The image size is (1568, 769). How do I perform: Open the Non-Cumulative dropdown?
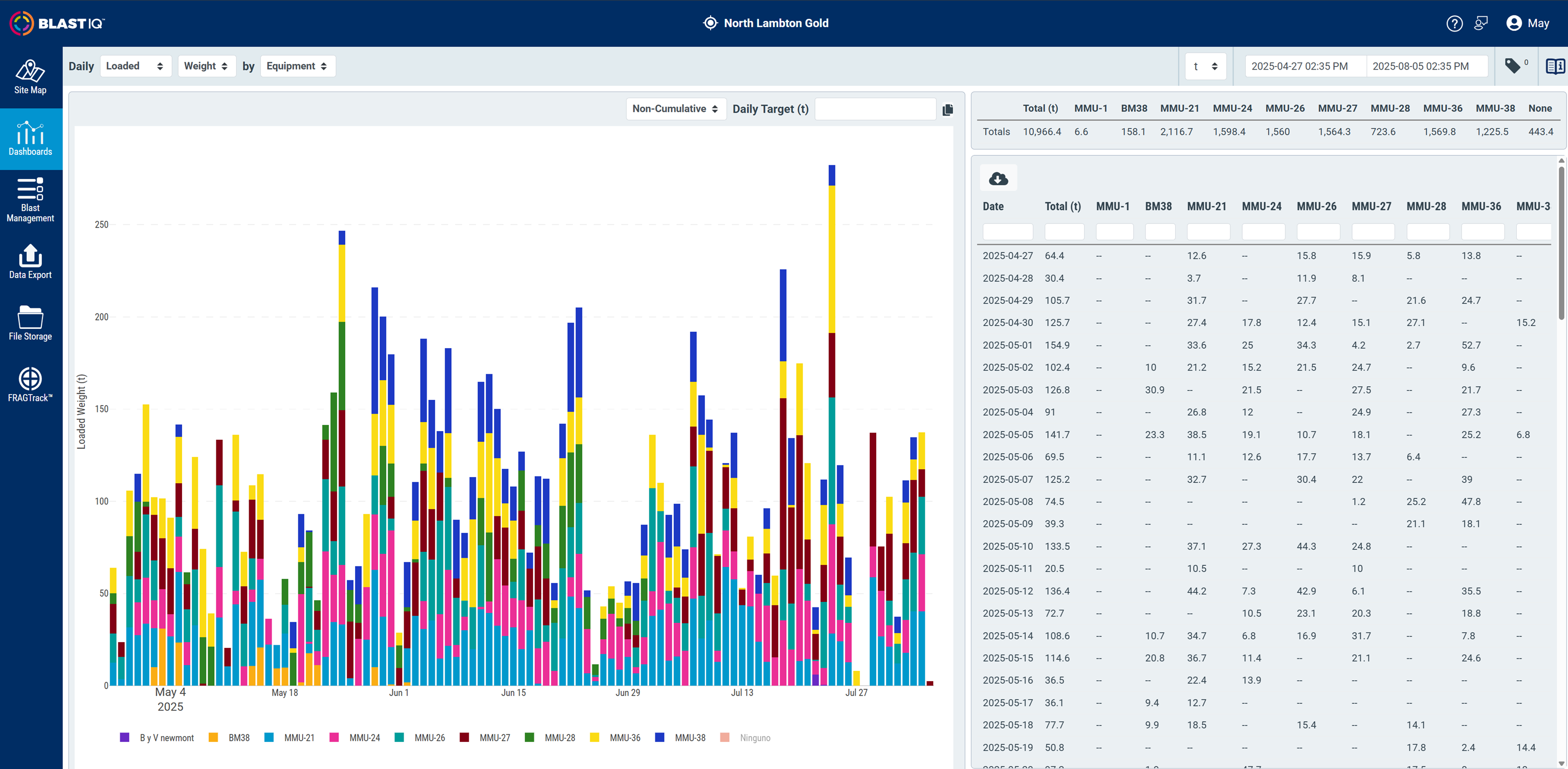pyautogui.click(x=676, y=109)
